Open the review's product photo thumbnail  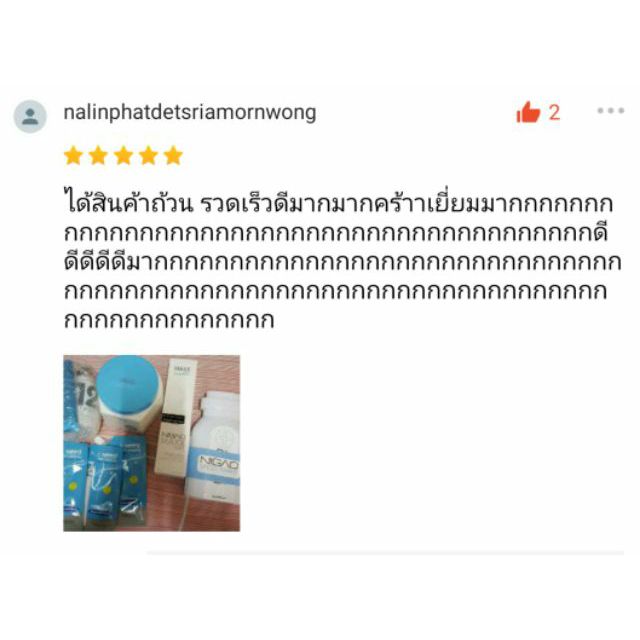click(x=151, y=443)
